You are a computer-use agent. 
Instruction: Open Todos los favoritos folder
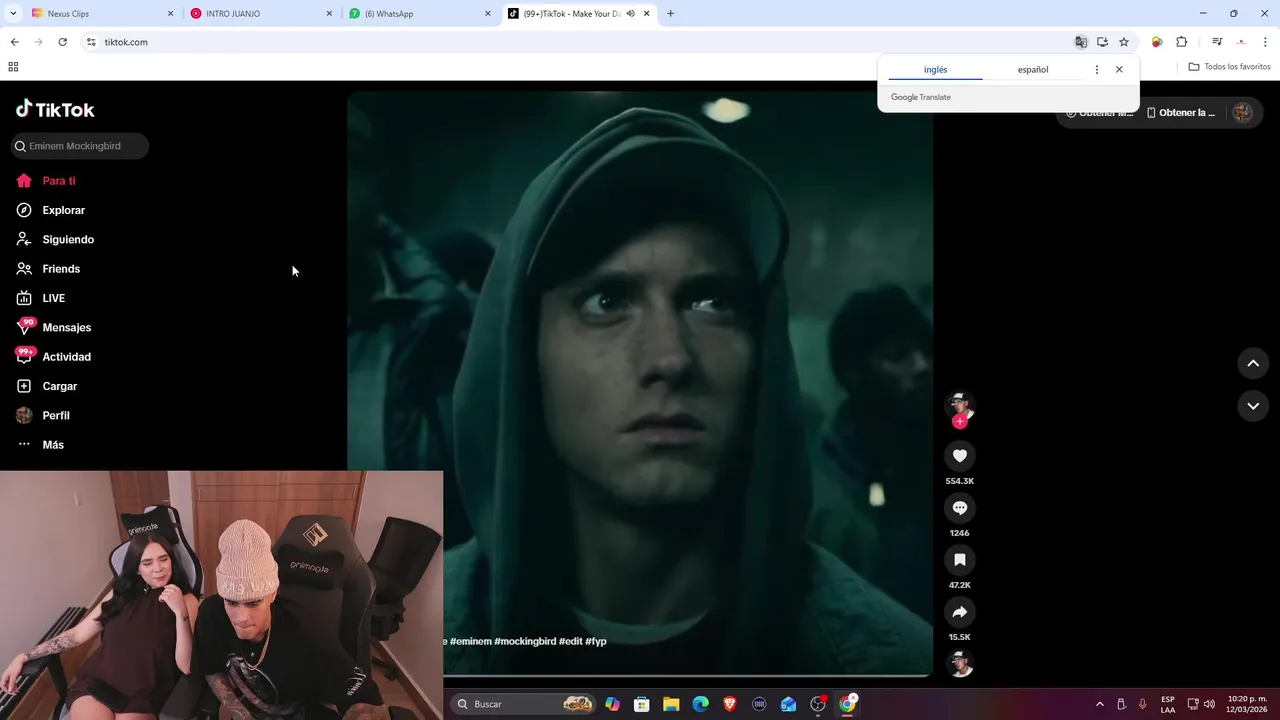click(x=1229, y=67)
